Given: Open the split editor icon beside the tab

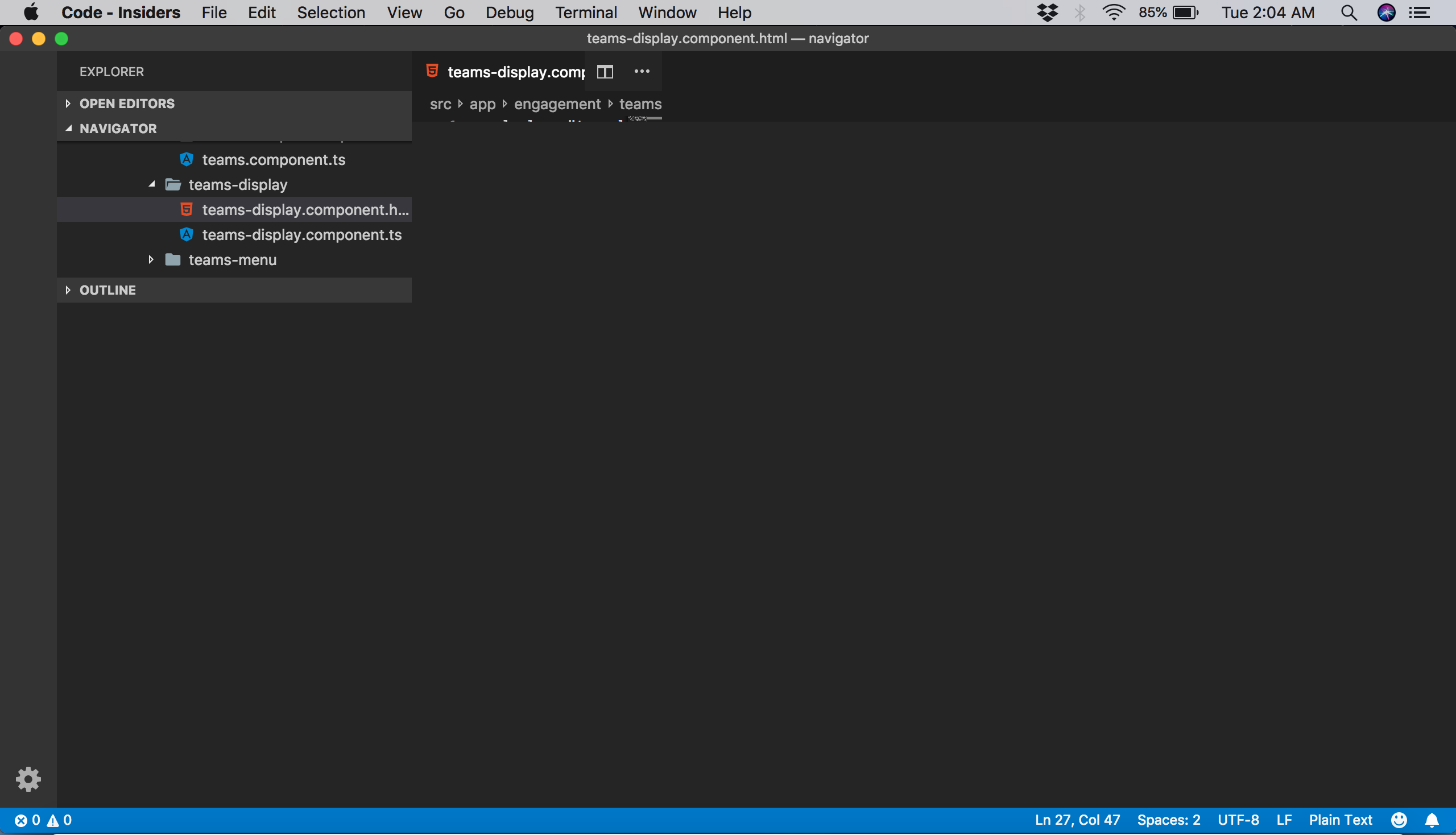Looking at the screenshot, I should click(x=605, y=72).
